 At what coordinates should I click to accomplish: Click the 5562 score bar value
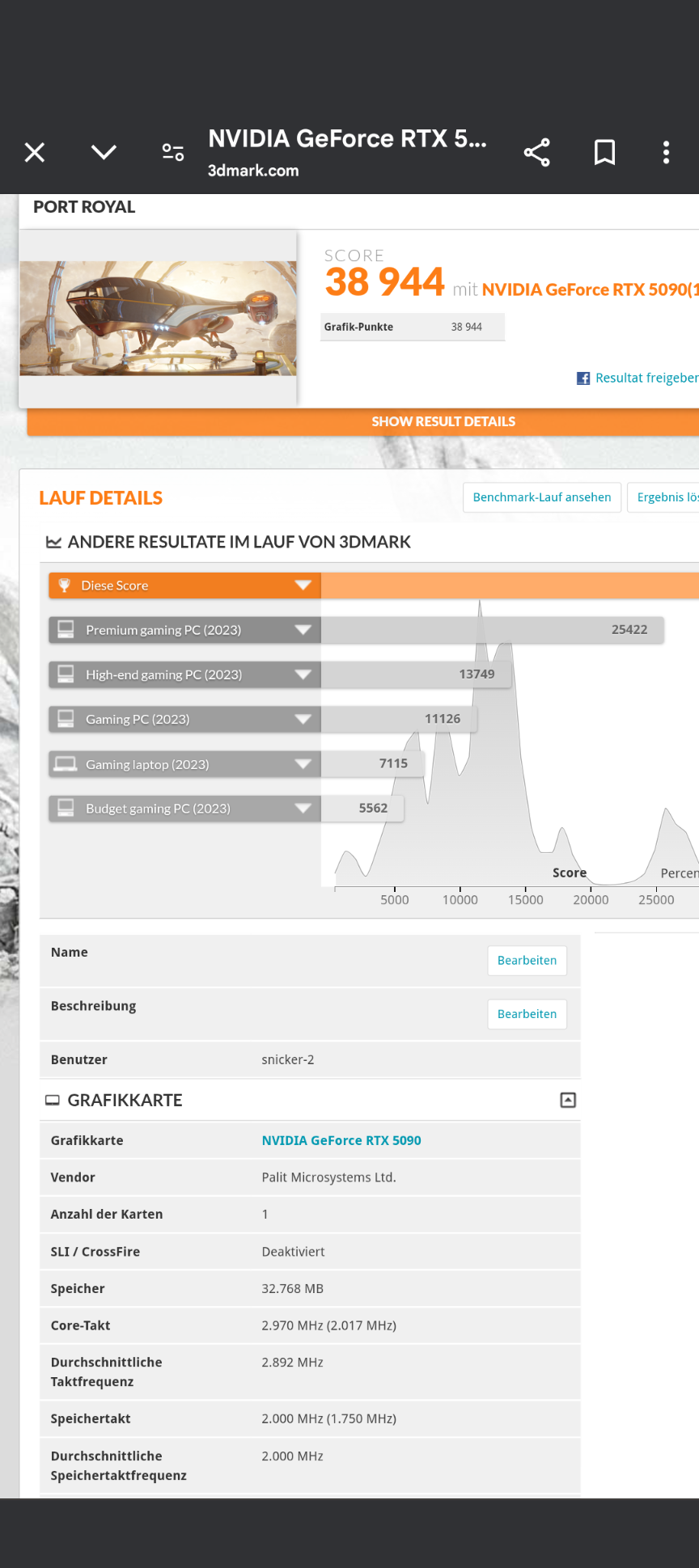pos(373,808)
